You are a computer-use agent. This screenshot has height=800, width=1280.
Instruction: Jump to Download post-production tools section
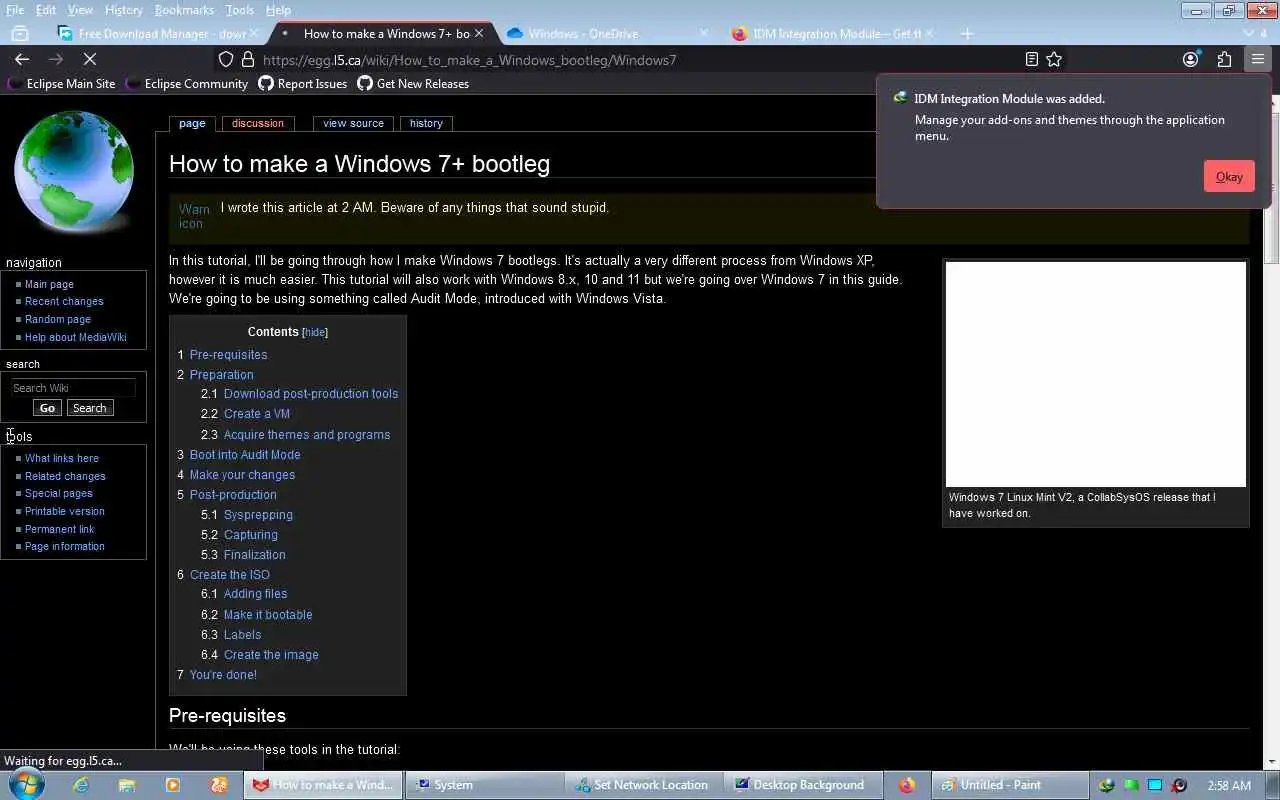click(x=311, y=394)
